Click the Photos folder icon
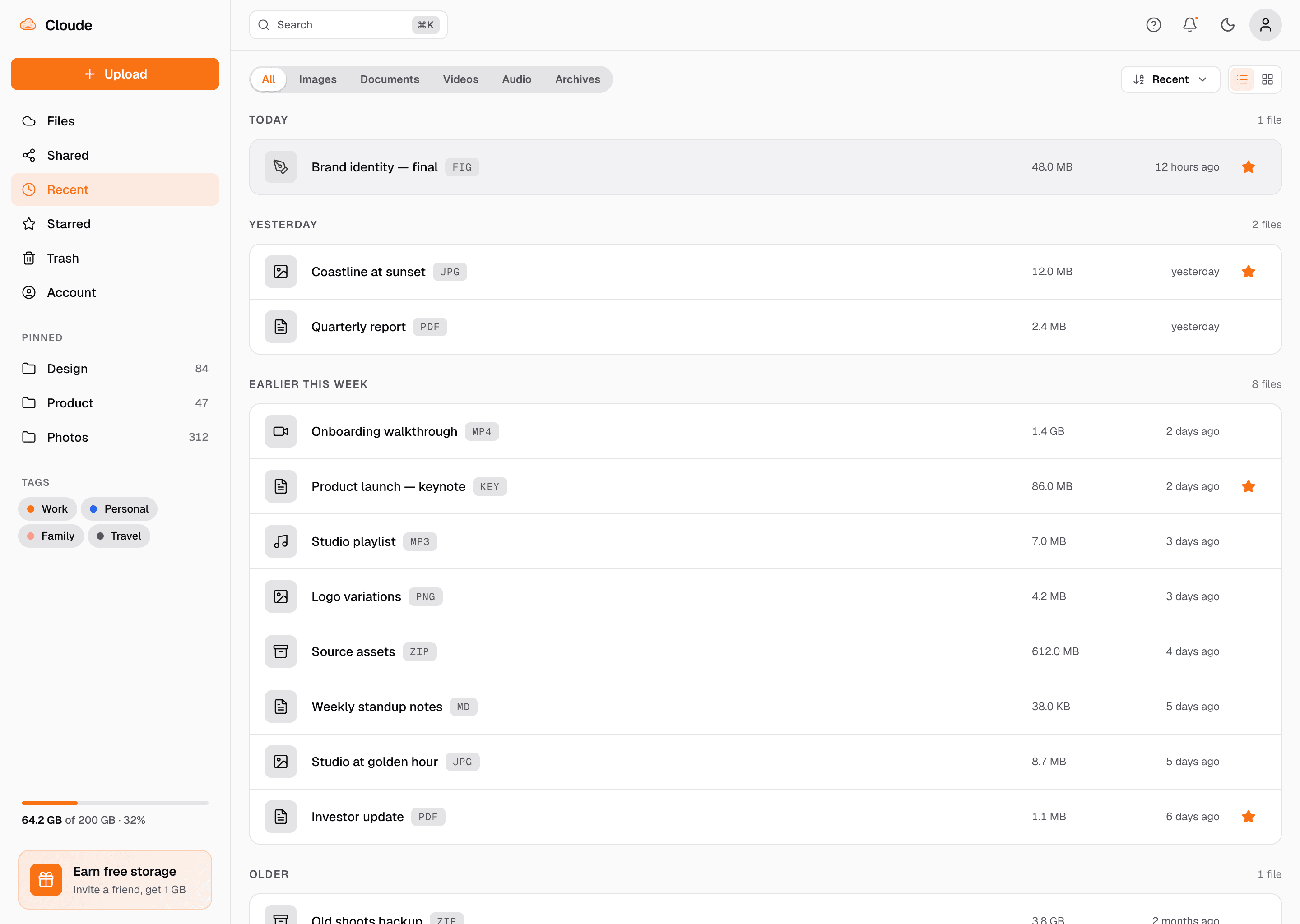 [29, 437]
